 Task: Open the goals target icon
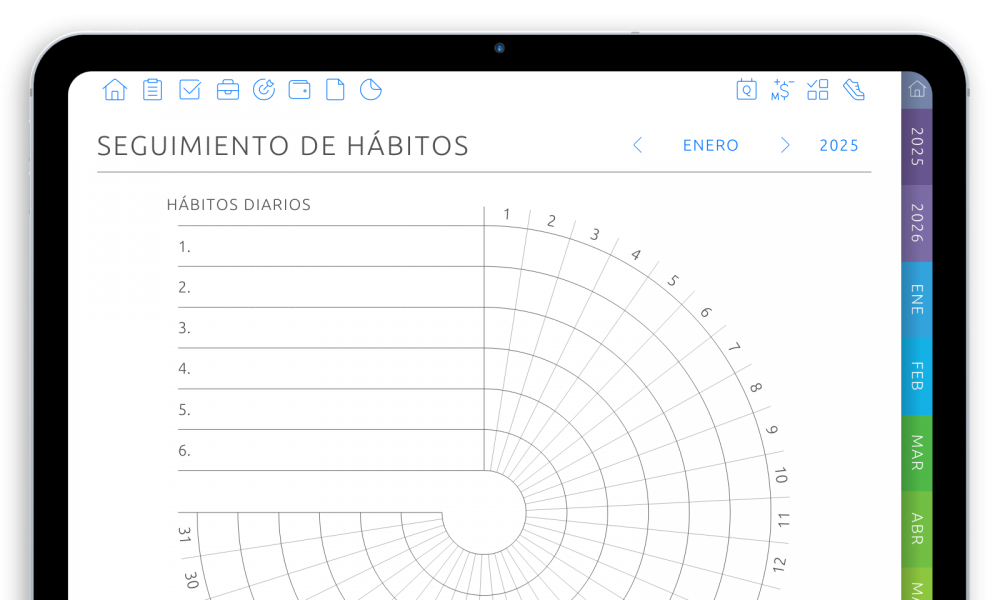coord(264,90)
